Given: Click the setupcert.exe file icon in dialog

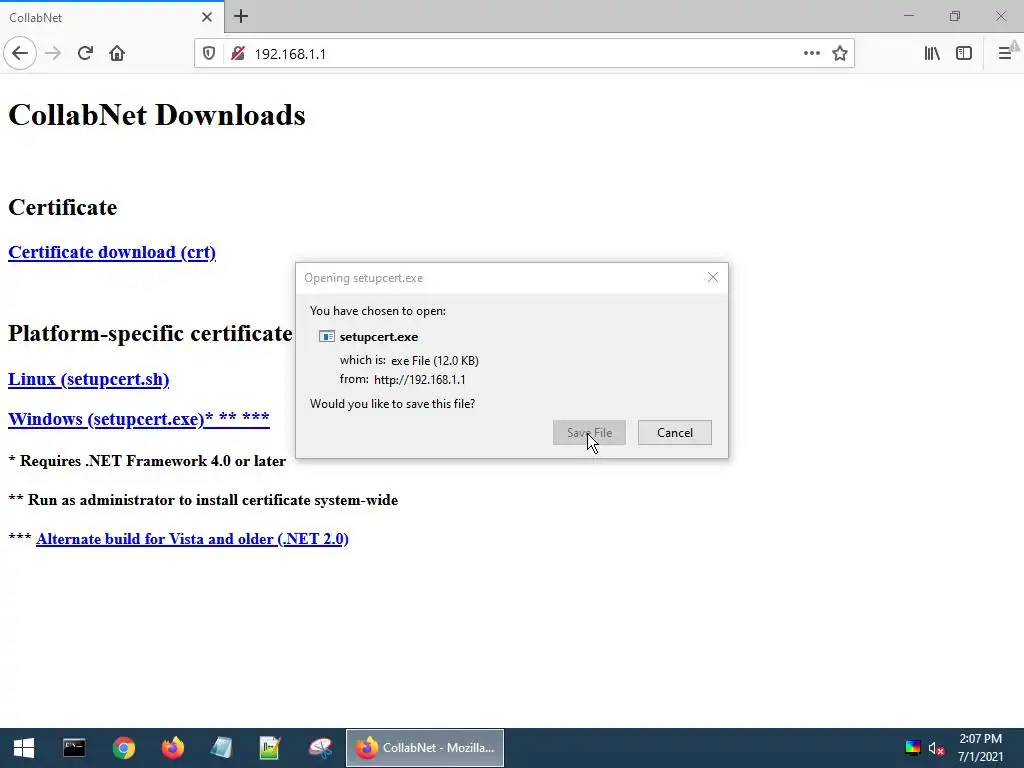Looking at the screenshot, I should pyautogui.click(x=327, y=336).
